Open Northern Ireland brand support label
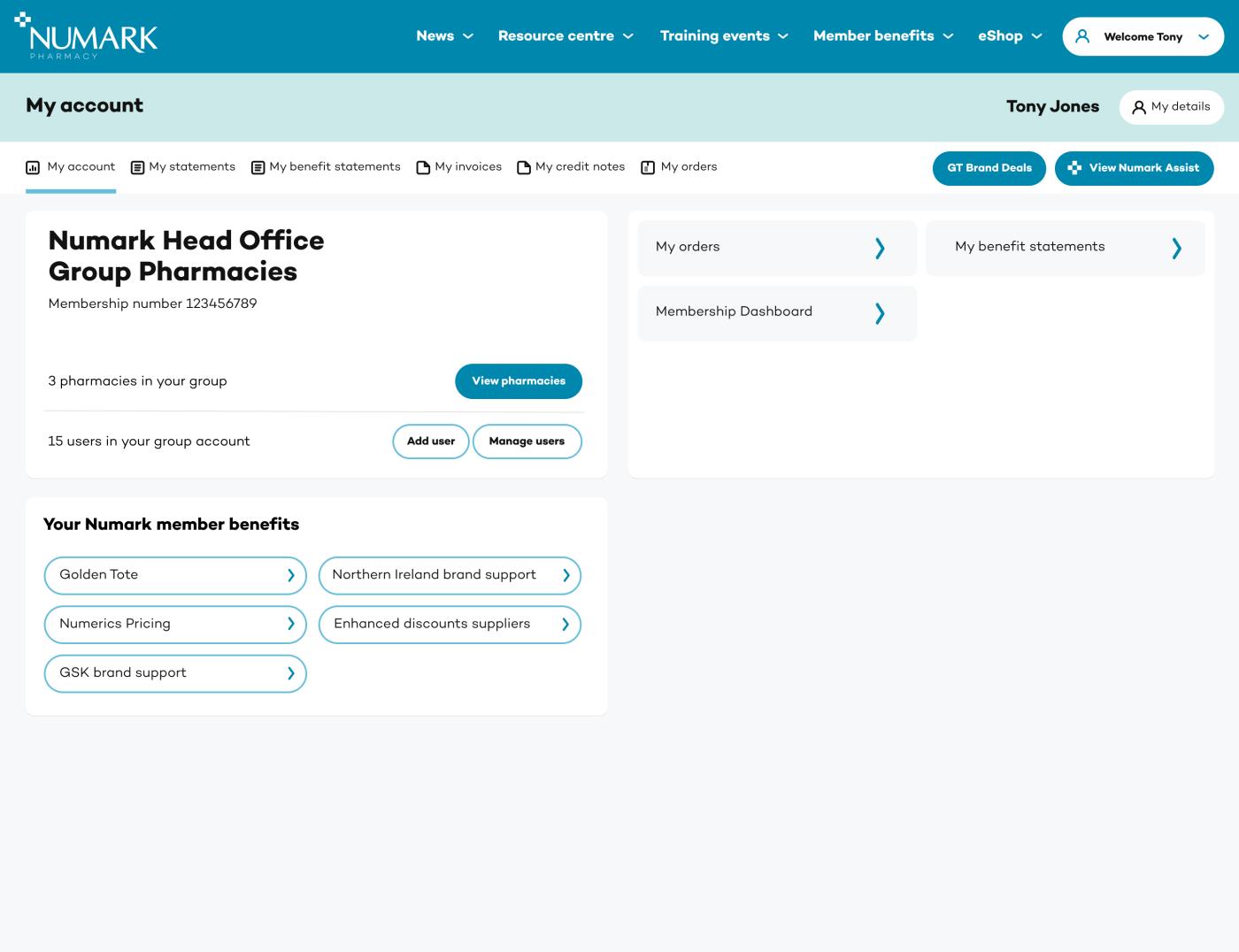This screenshot has width=1239, height=952. (x=435, y=575)
